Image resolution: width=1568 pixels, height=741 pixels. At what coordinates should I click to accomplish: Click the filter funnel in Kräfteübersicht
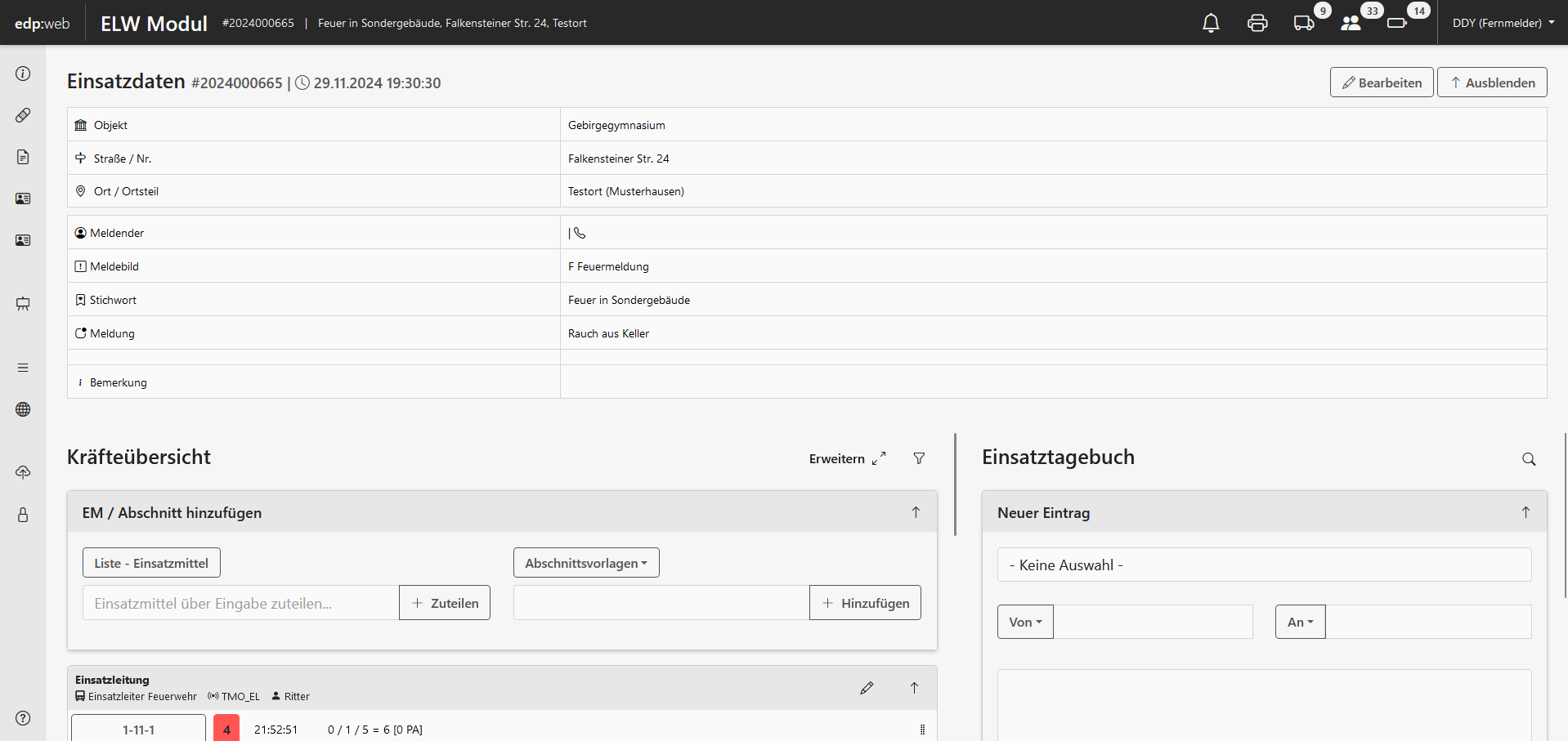[919, 458]
